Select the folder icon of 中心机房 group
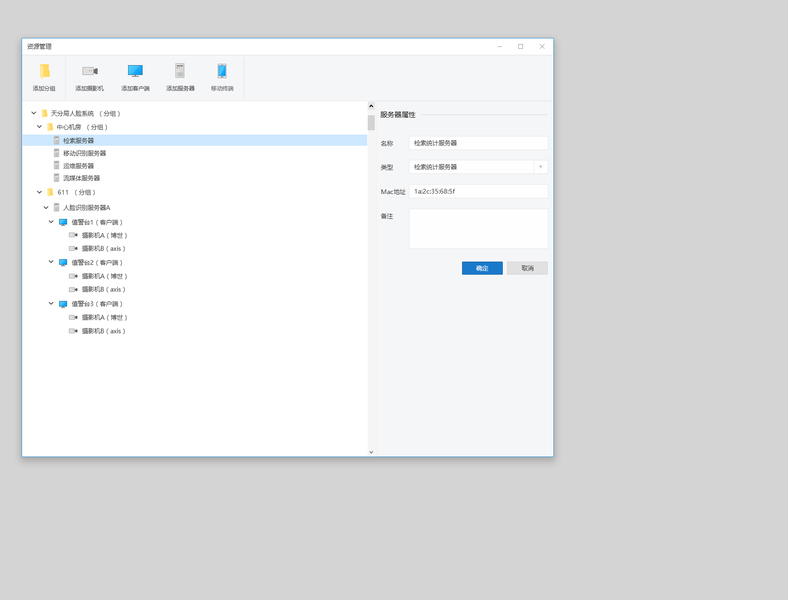The height and width of the screenshot is (600, 788). [50, 127]
